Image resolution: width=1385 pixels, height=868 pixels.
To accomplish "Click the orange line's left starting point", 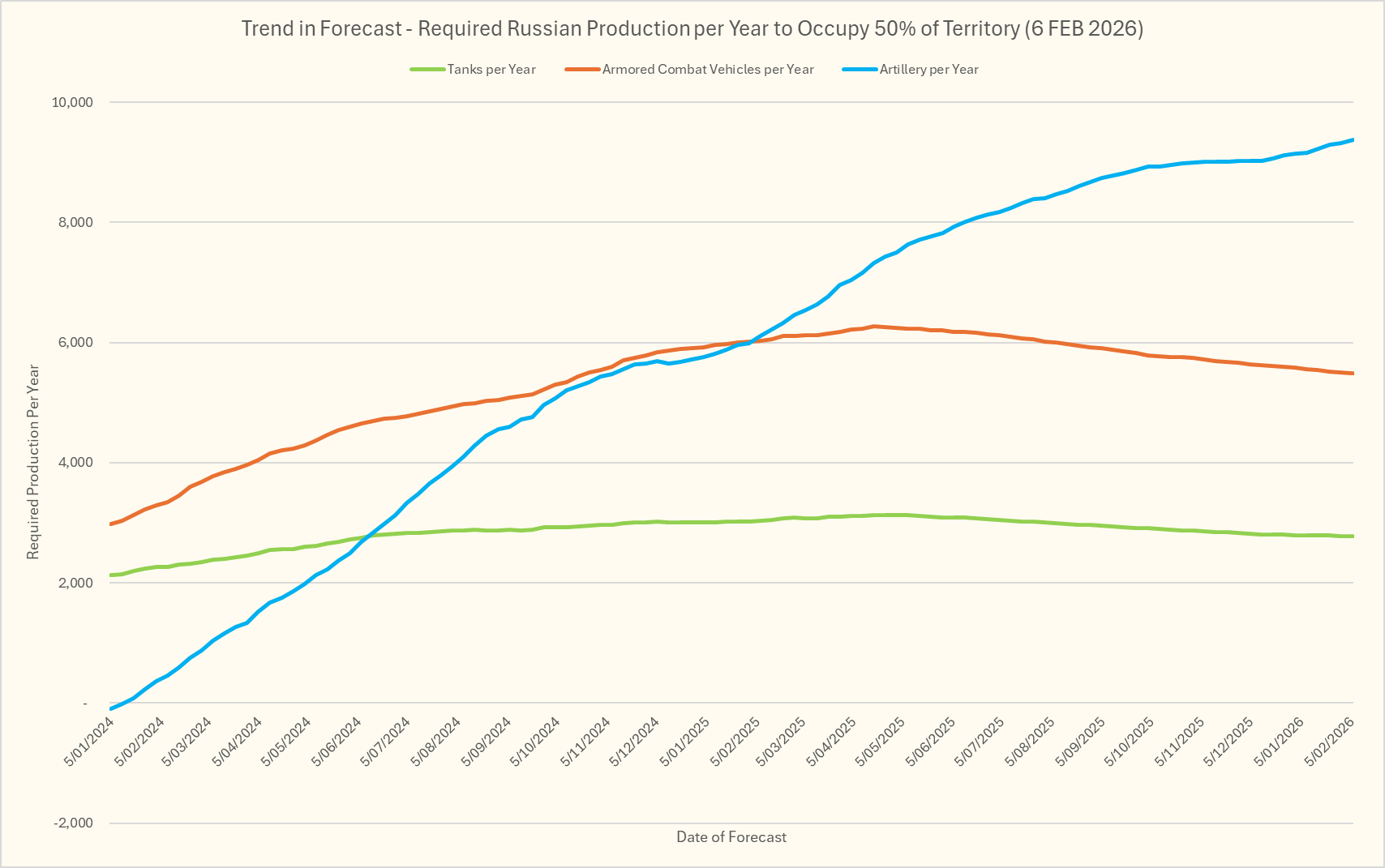I will coord(111,524).
